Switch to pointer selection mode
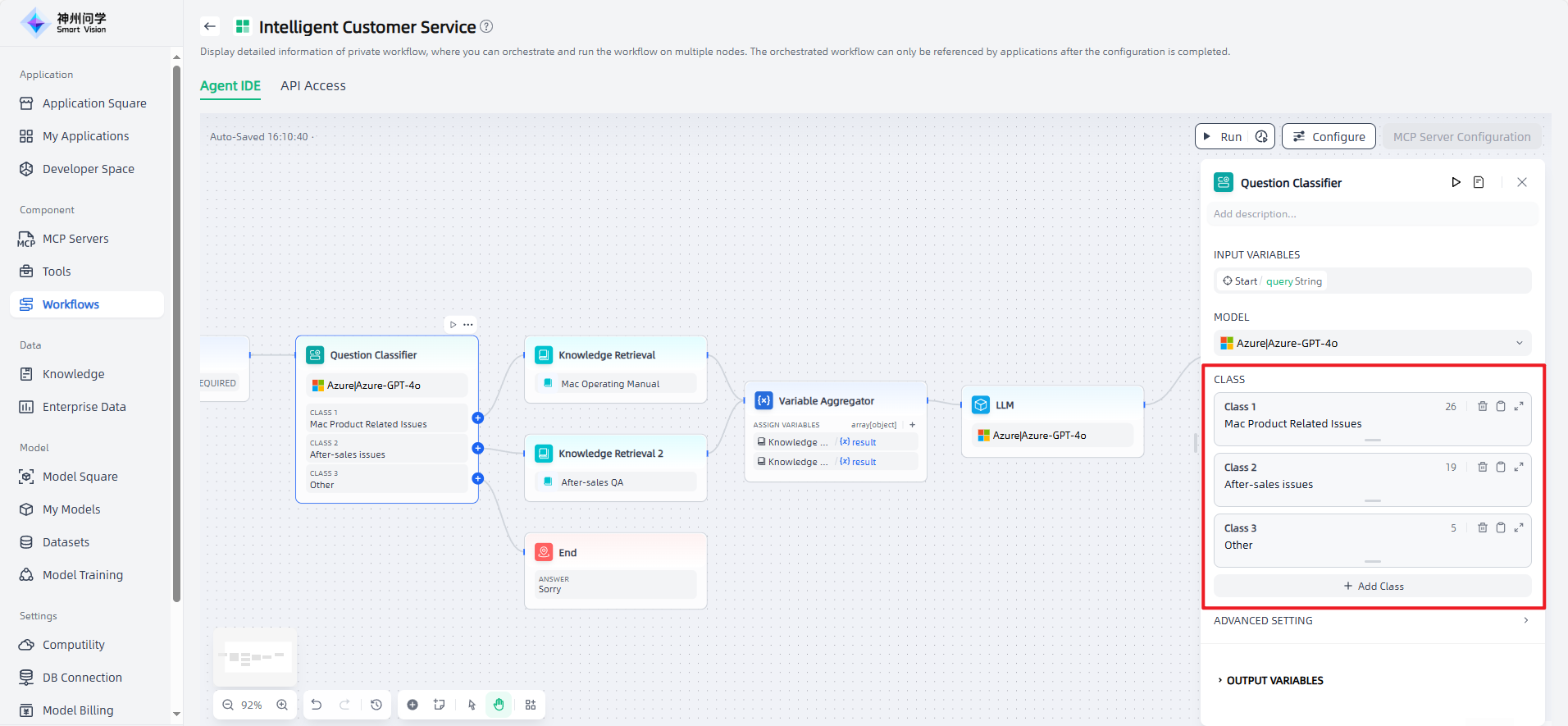This screenshot has width=1568, height=726. 472,705
